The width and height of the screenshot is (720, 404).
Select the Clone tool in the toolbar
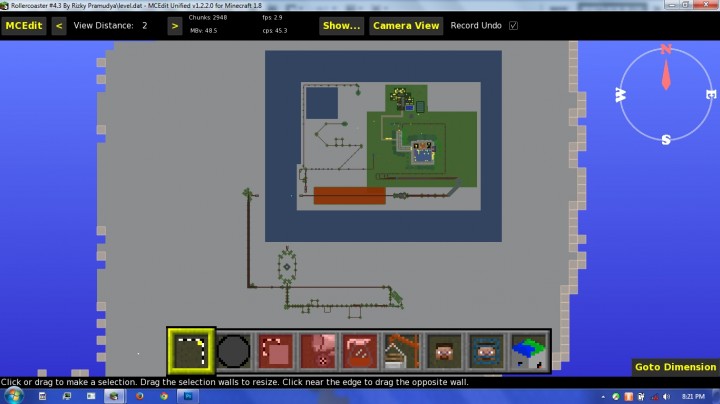click(276, 352)
